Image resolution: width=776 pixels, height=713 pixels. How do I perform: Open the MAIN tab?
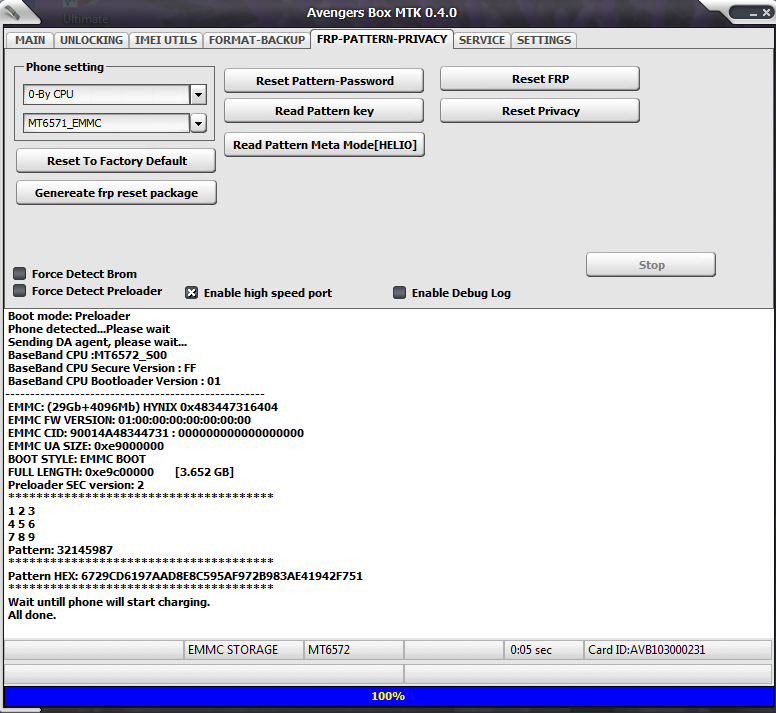(x=30, y=40)
